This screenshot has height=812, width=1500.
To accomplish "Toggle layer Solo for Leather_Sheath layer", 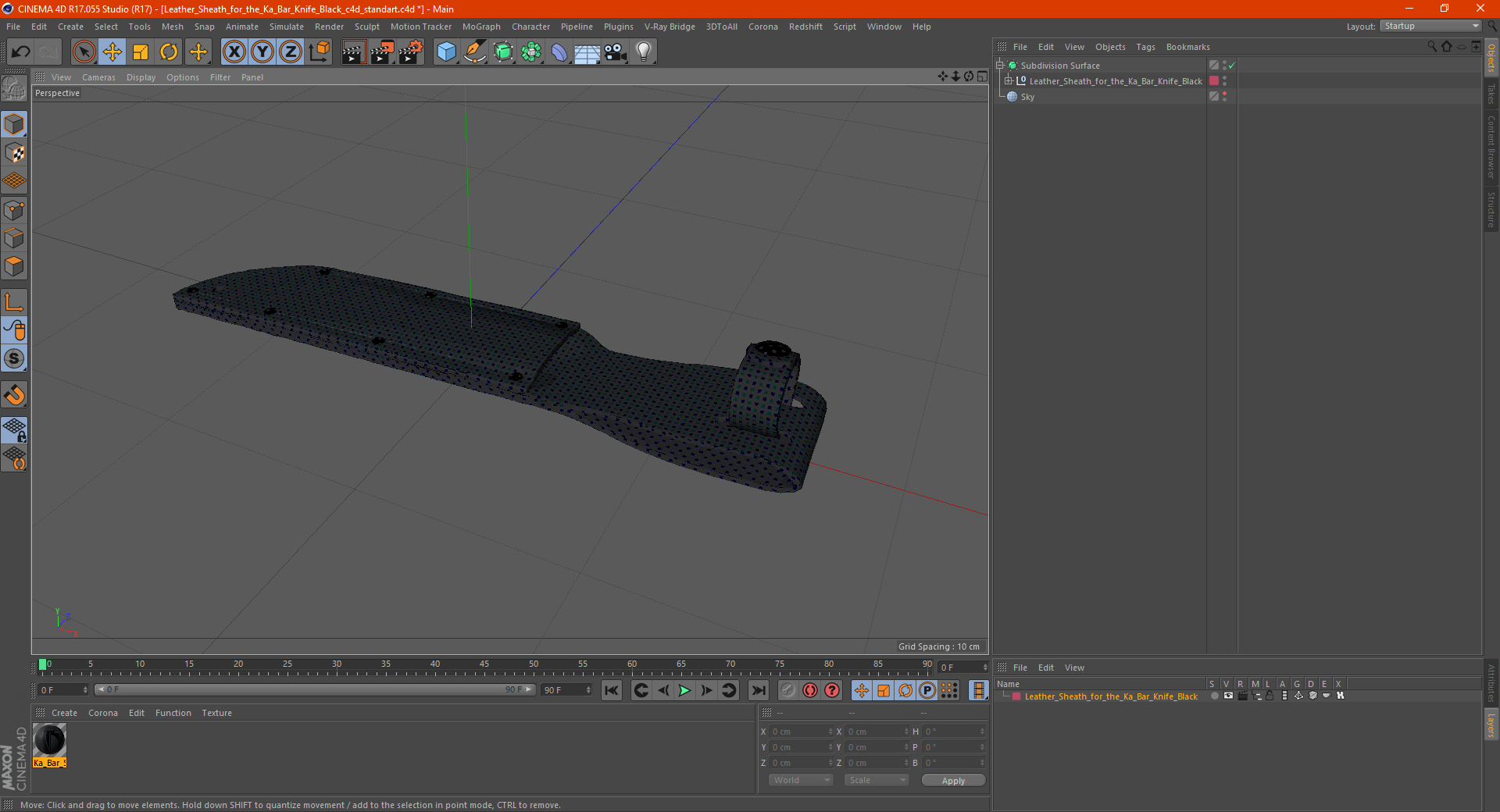I will (x=1214, y=696).
